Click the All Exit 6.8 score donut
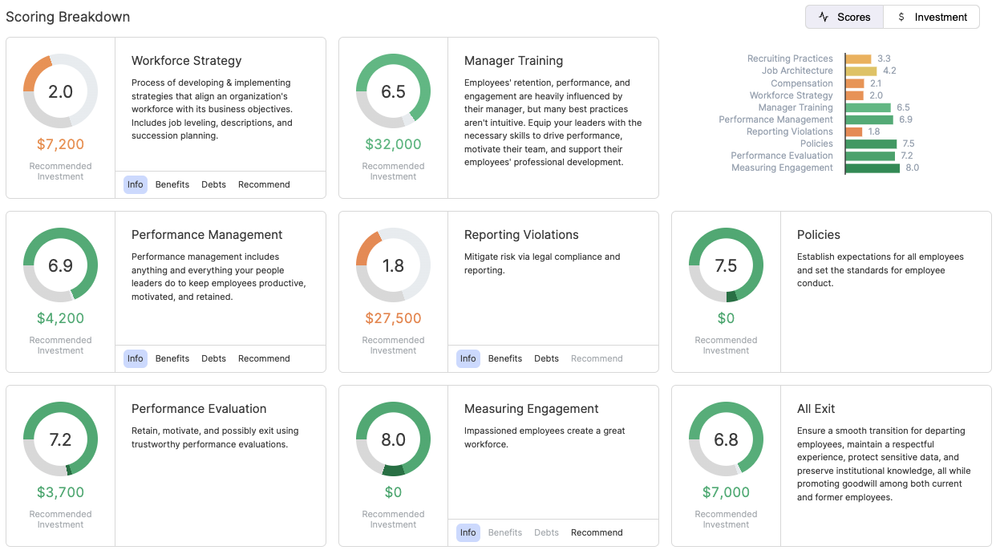1000x554 pixels. [726, 439]
